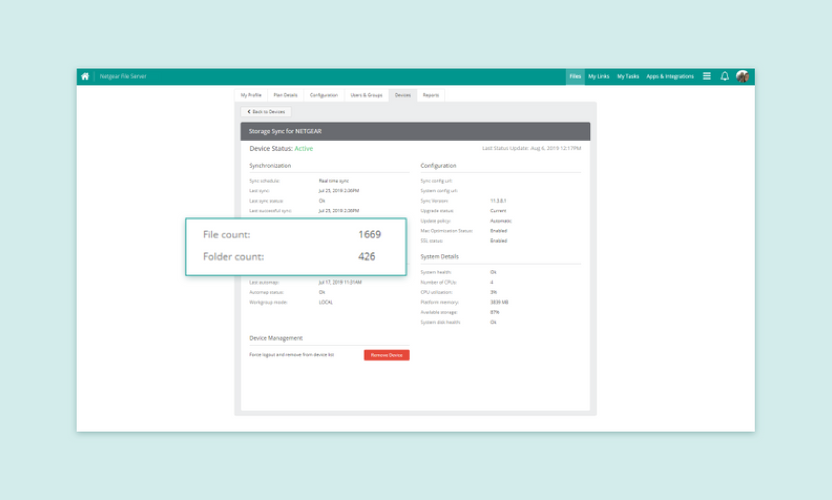Open the notifications bell
832x500 pixels.
pos(725,76)
